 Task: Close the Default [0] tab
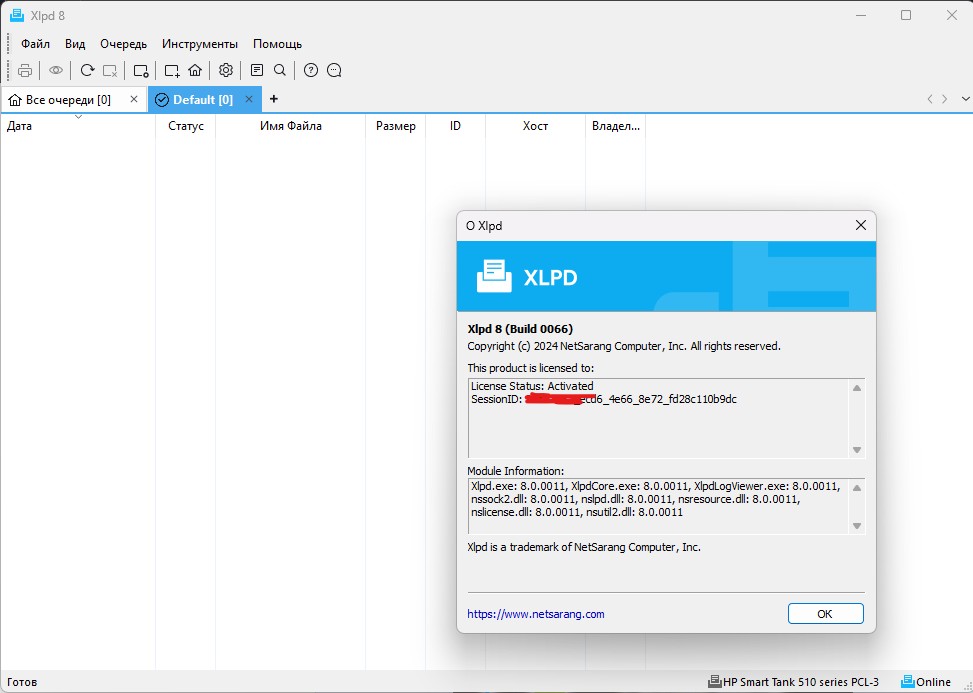(x=249, y=99)
